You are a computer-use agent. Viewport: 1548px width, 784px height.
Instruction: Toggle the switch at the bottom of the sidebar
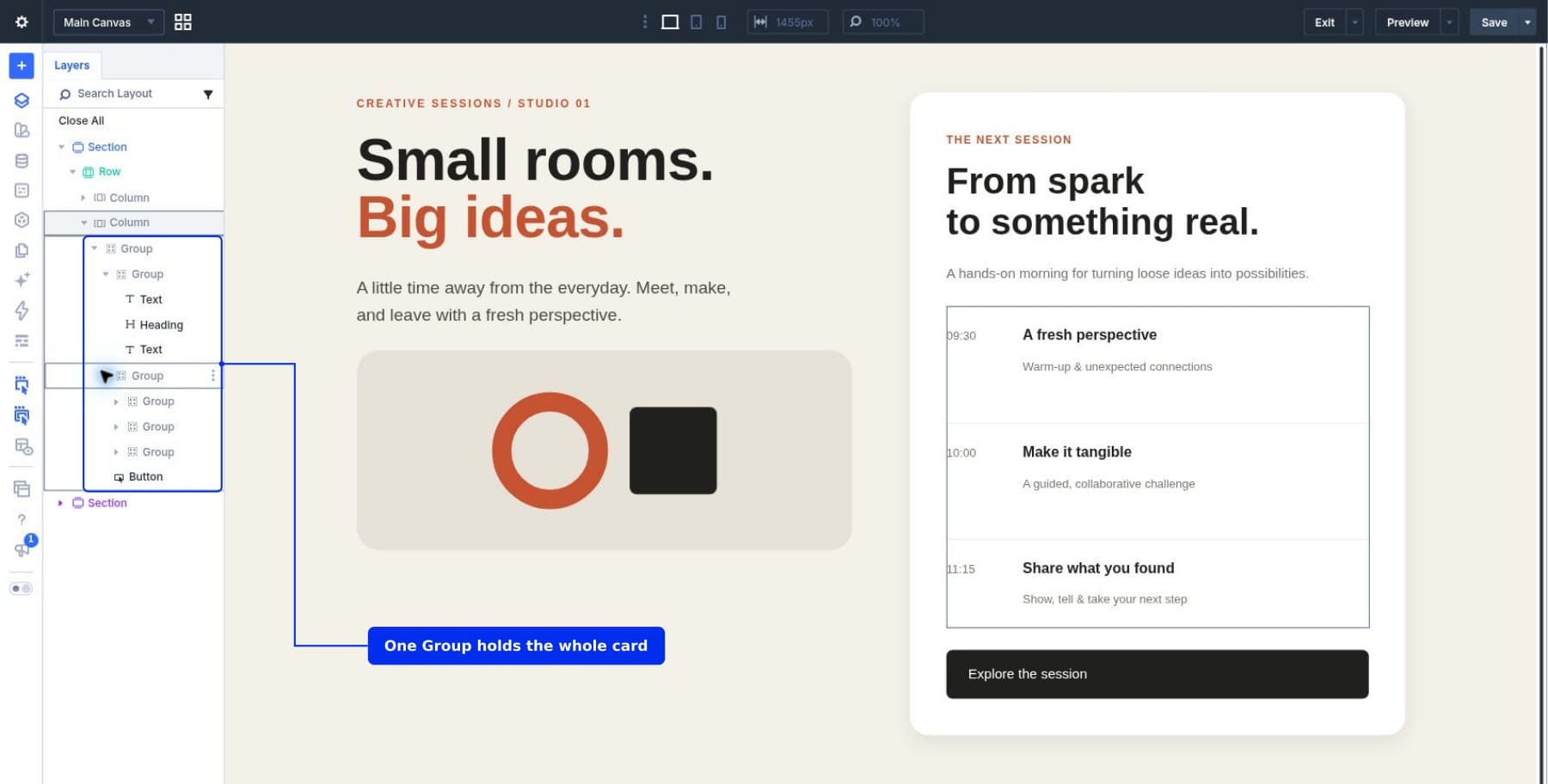(21, 589)
